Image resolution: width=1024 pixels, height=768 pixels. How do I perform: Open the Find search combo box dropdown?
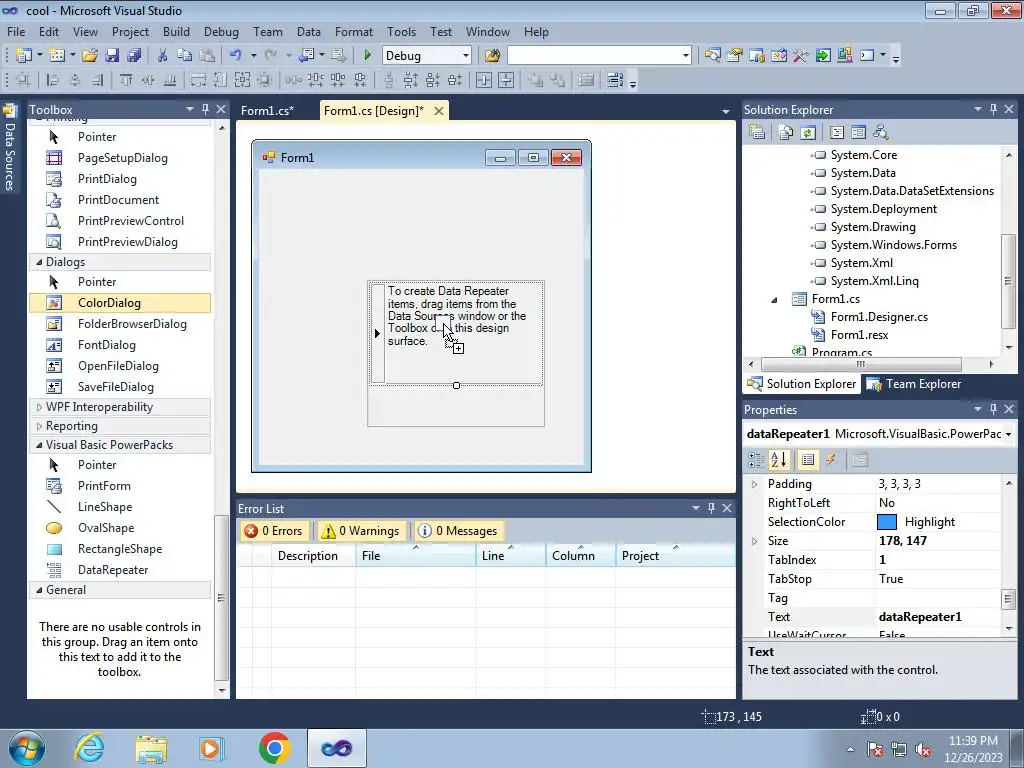pyautogui.click(x=685, y=56)
